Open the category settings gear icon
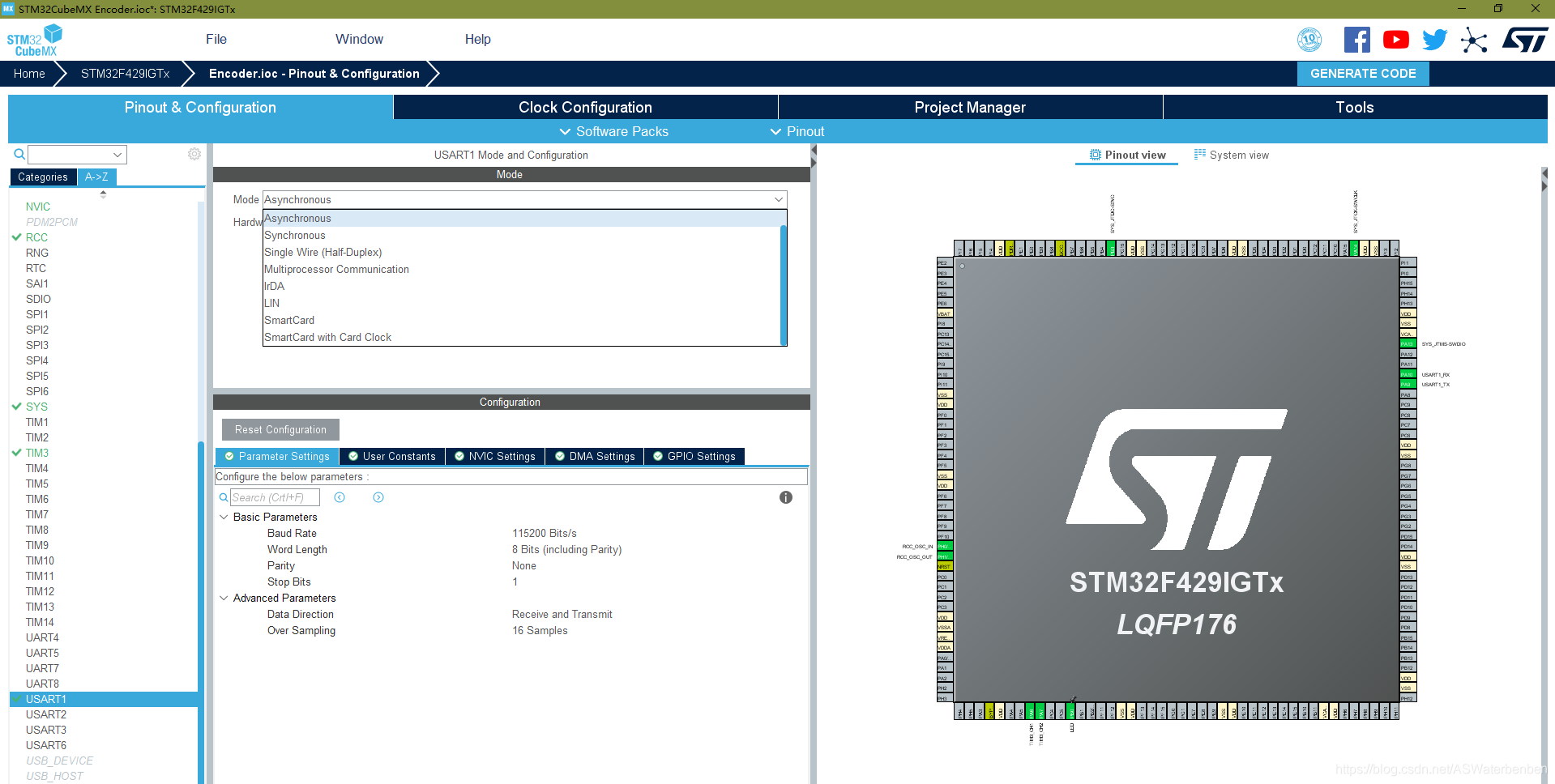Screen dimensions: 1555x784 (194, 154)
